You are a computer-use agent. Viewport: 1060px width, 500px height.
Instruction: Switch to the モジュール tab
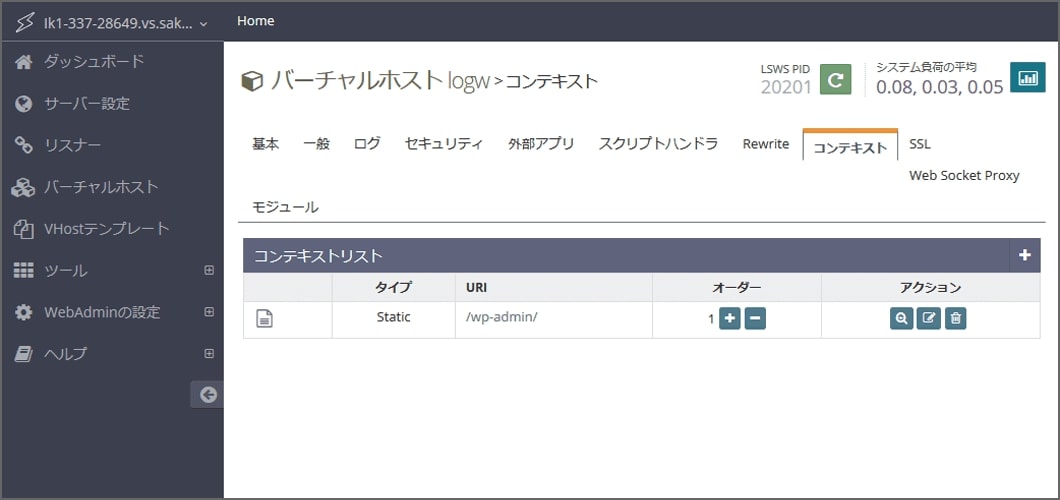pos(285,207)
